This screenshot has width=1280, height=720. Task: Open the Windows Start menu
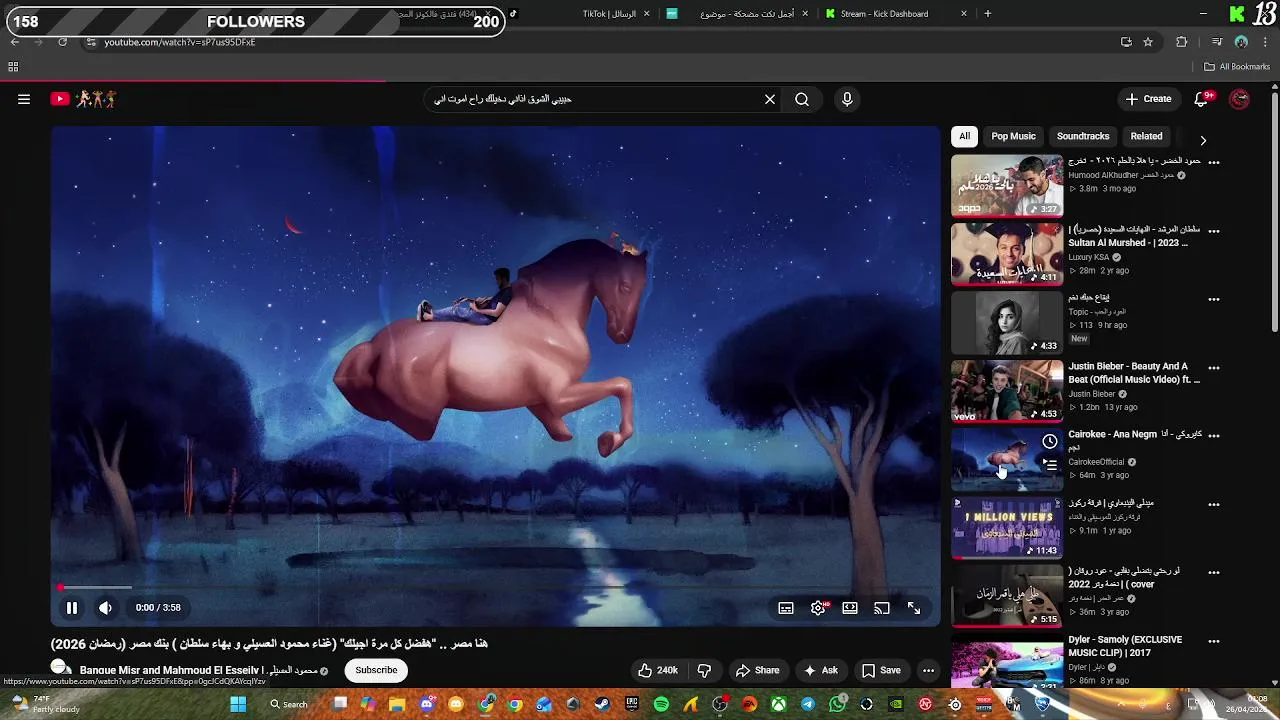[x=238, y=704]
